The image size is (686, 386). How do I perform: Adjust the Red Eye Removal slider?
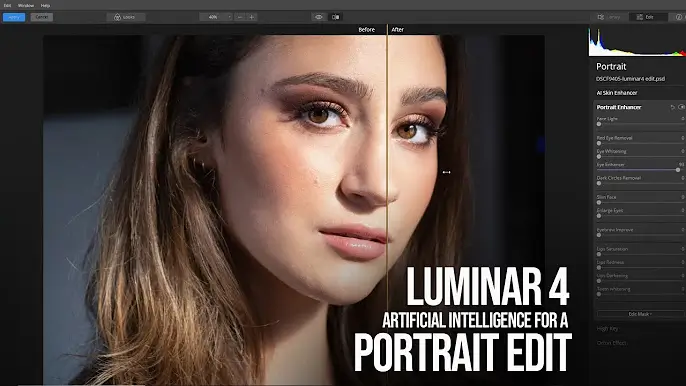click(641, 144)
